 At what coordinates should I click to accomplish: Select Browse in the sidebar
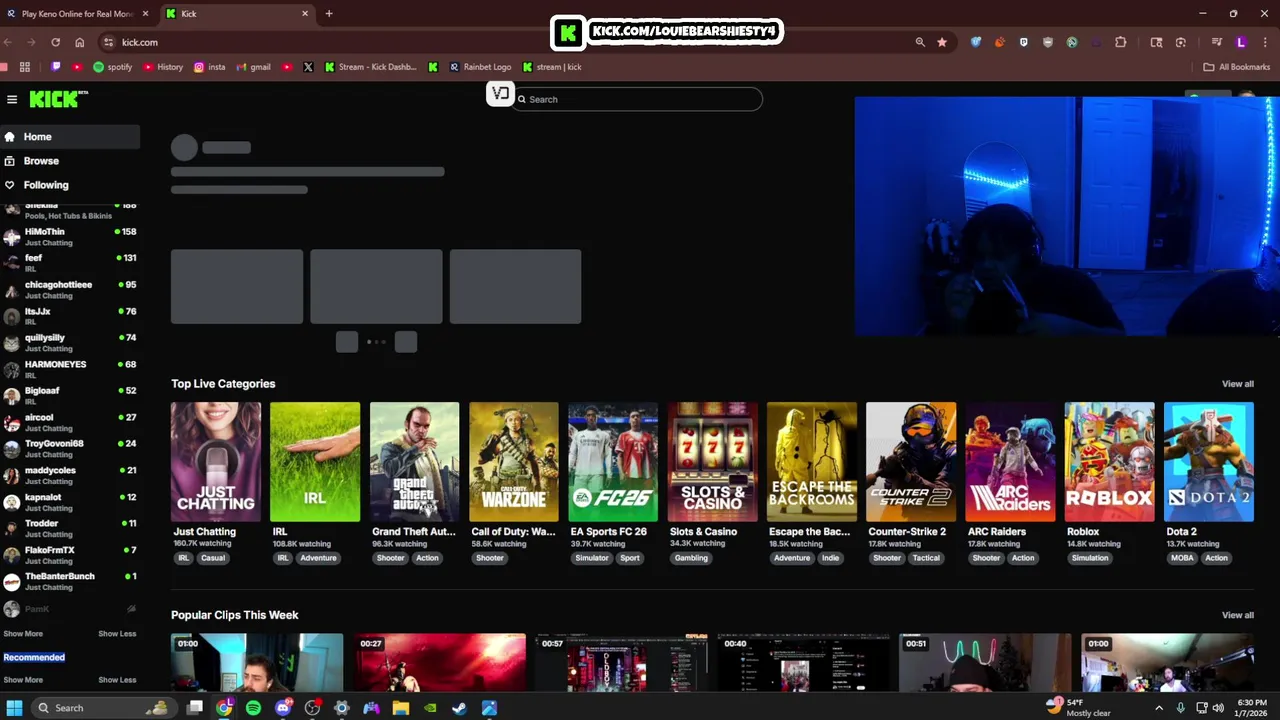click(x=70, y=161)
